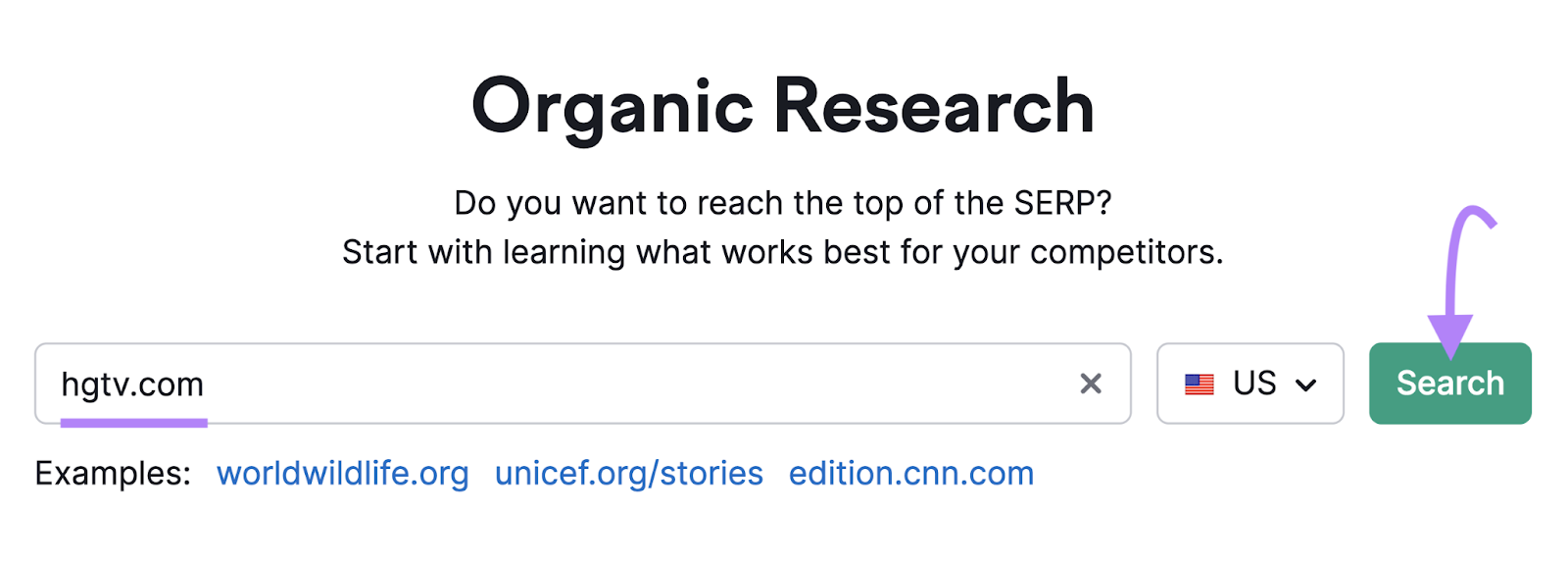The width and height of the screenshot is (1568, 564).
Task: Select the unicef.org/stories example
Action: coord(628,474)
